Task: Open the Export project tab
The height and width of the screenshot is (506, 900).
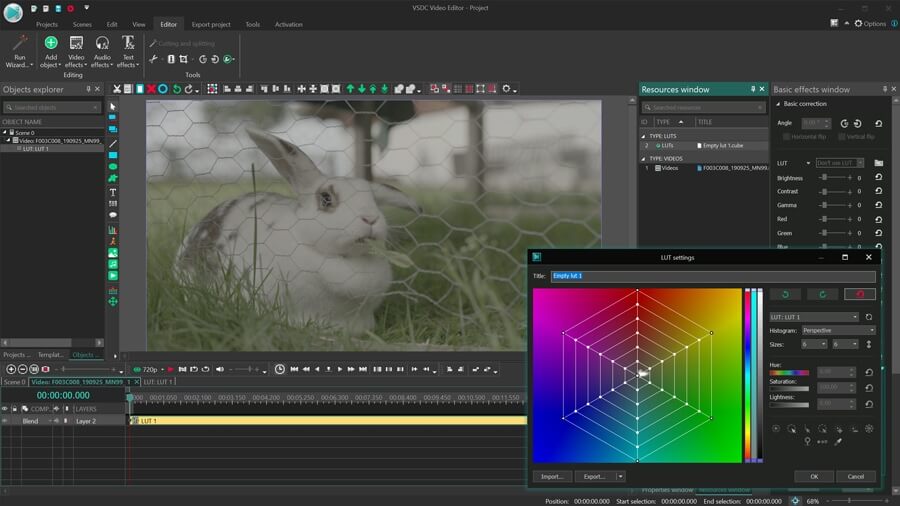Action: tap(211, 25)
